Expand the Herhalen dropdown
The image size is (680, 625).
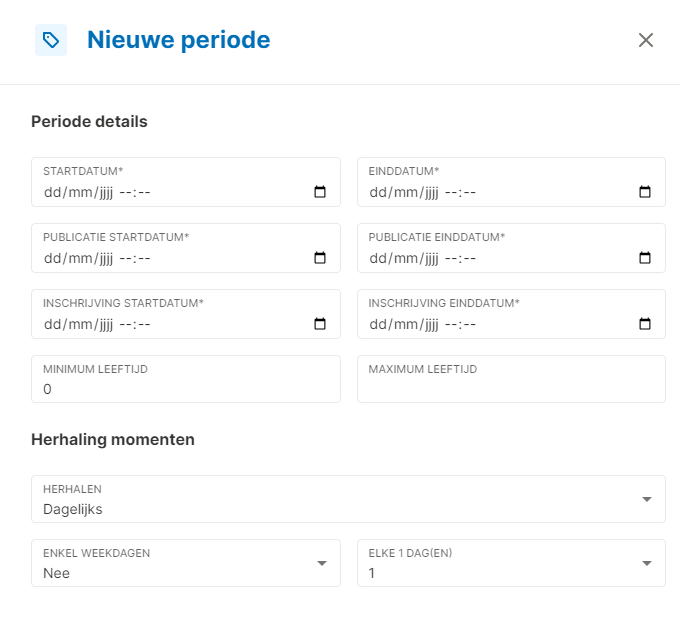(646, 499)
